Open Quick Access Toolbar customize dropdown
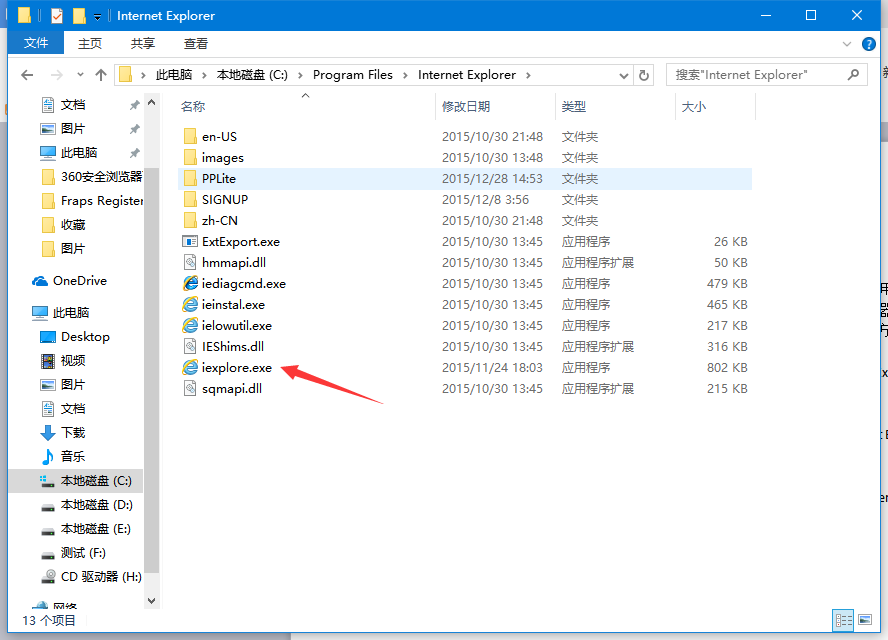Image resolution: width=888 pixels, height=640 pixels. click(x=97, y=16)
